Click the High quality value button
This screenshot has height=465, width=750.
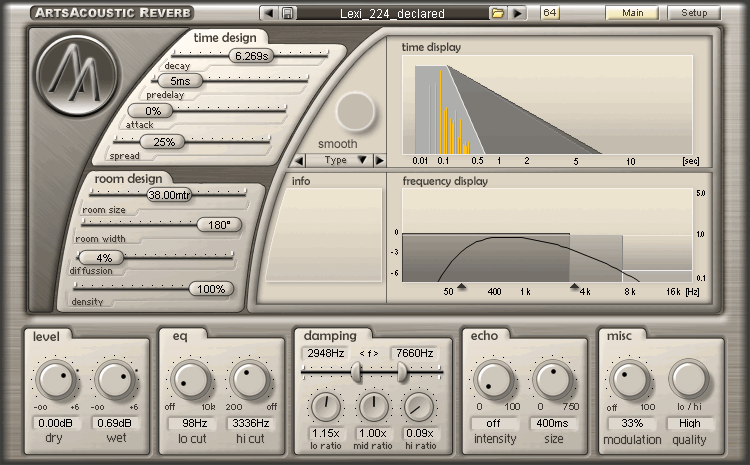click(689, 424)
